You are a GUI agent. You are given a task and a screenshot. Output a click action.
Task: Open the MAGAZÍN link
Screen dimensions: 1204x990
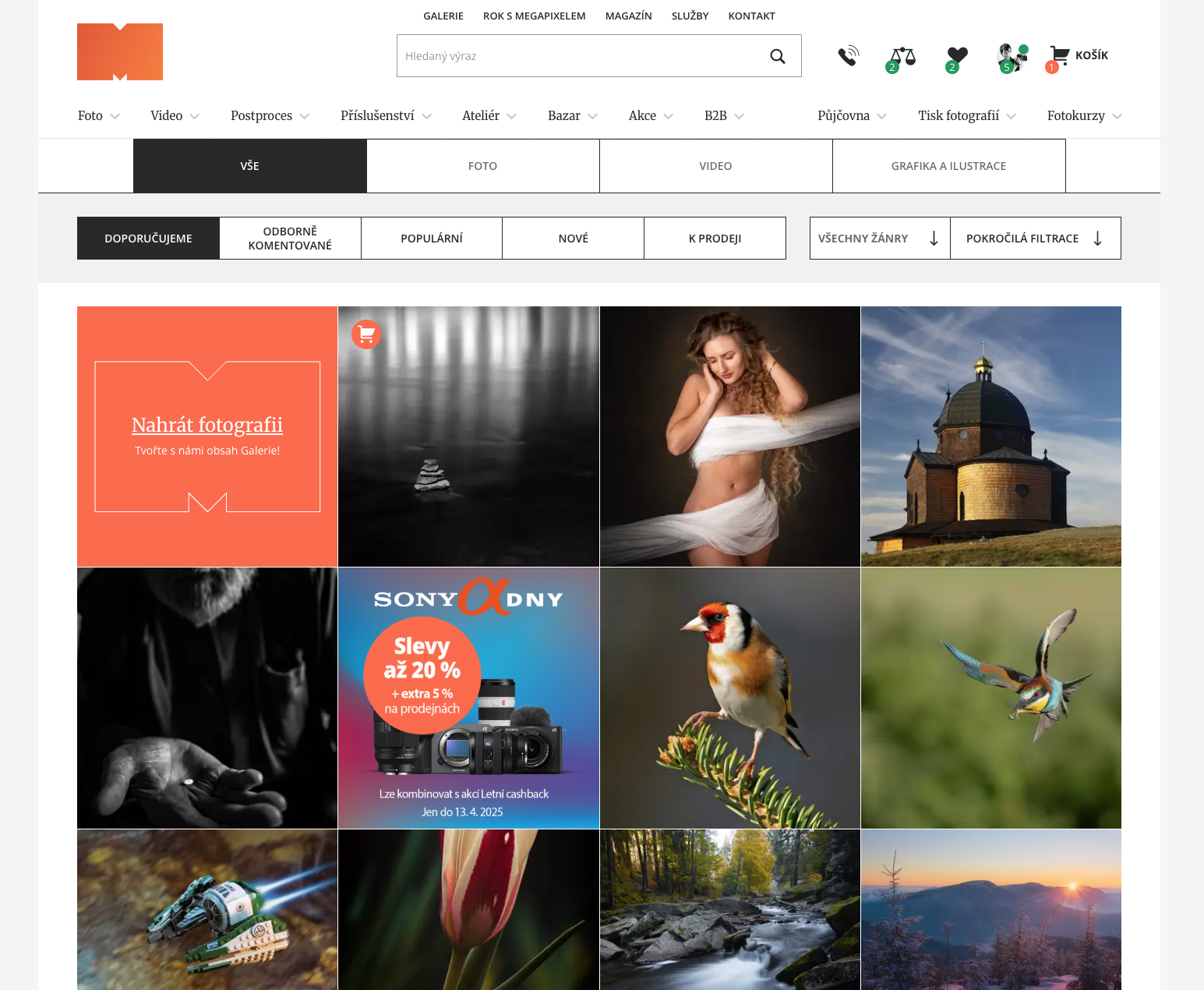(629, 16)
